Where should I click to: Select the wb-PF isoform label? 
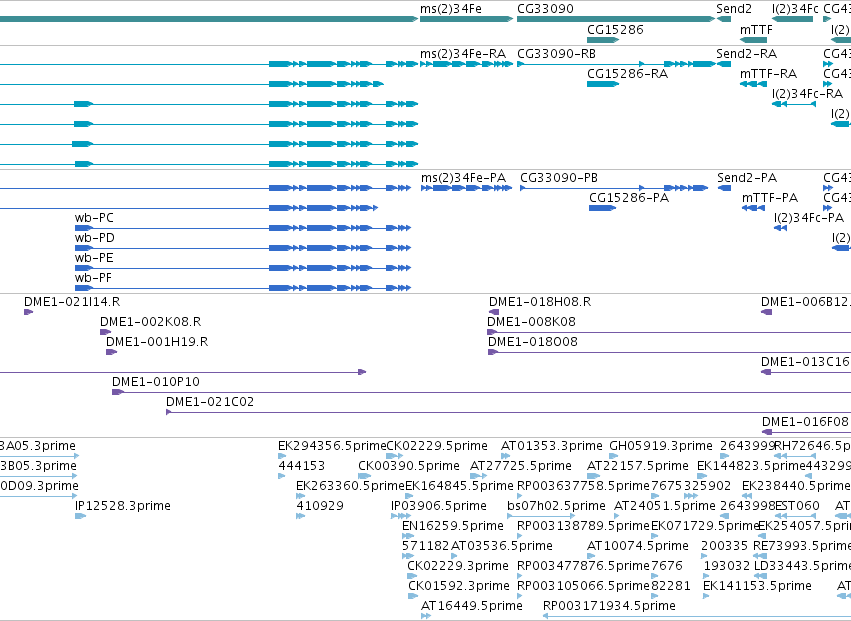(93, 278)
